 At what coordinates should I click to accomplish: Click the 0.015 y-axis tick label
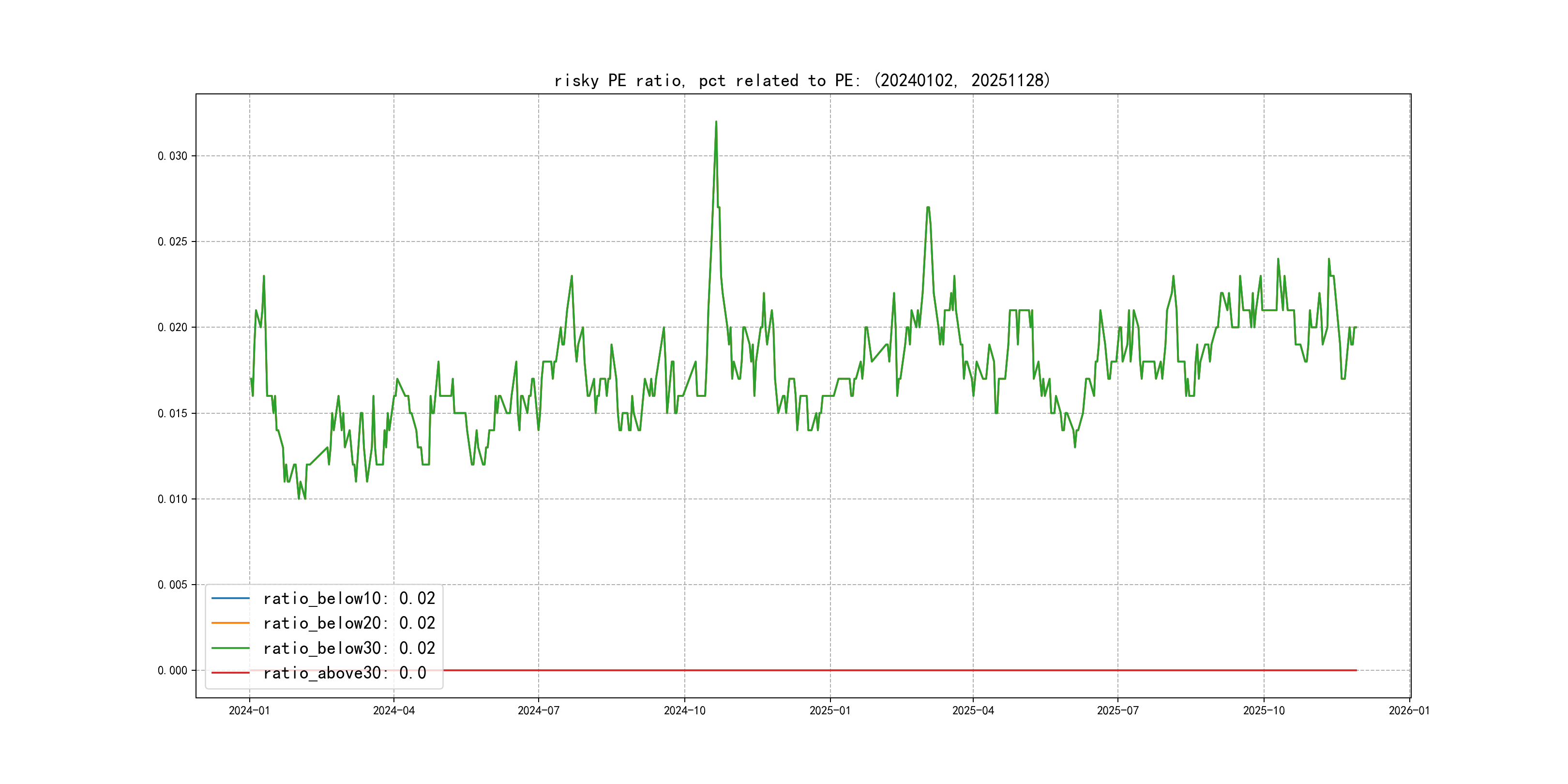pos(172,413)
